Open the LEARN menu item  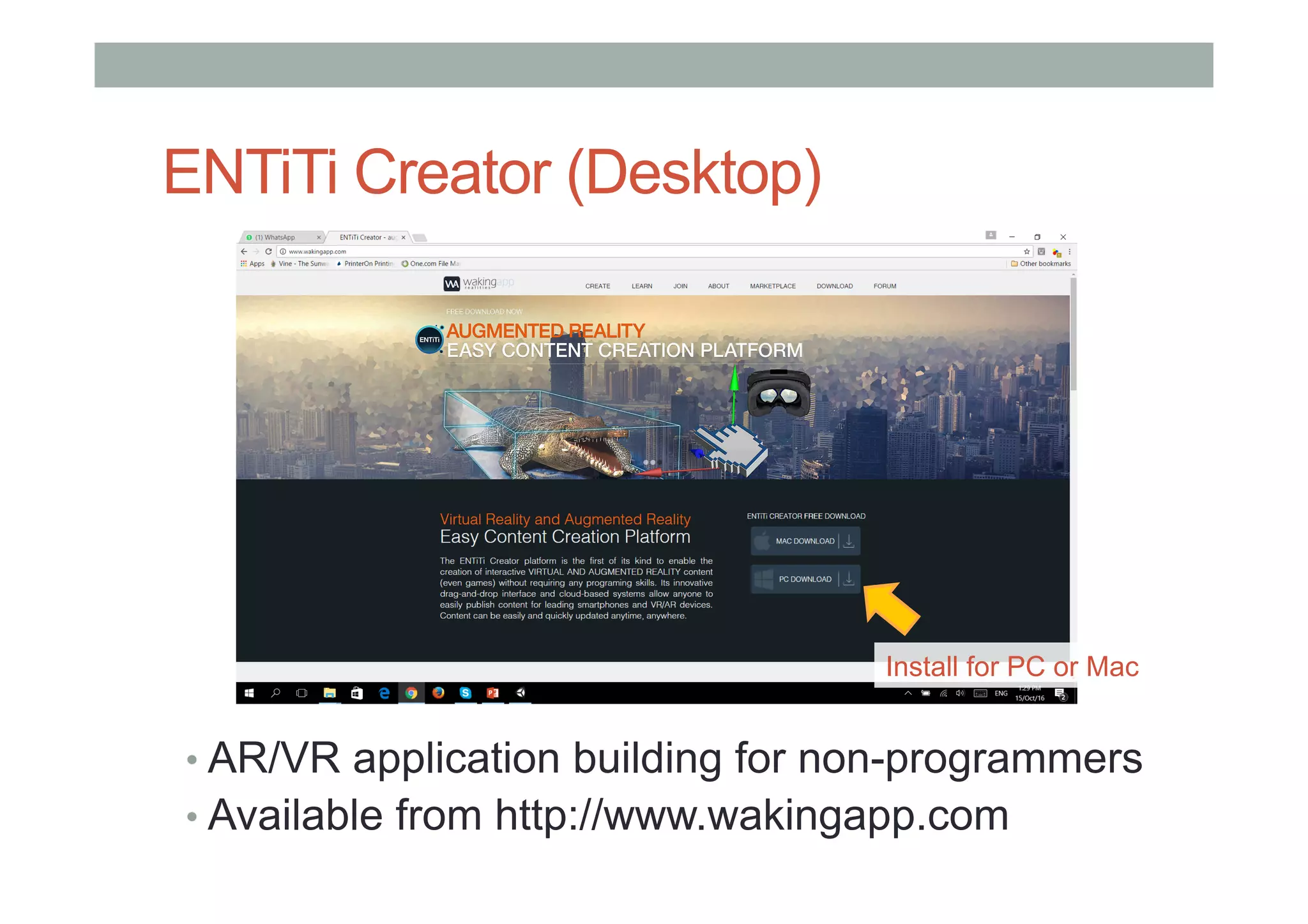(x=642, y=286)
